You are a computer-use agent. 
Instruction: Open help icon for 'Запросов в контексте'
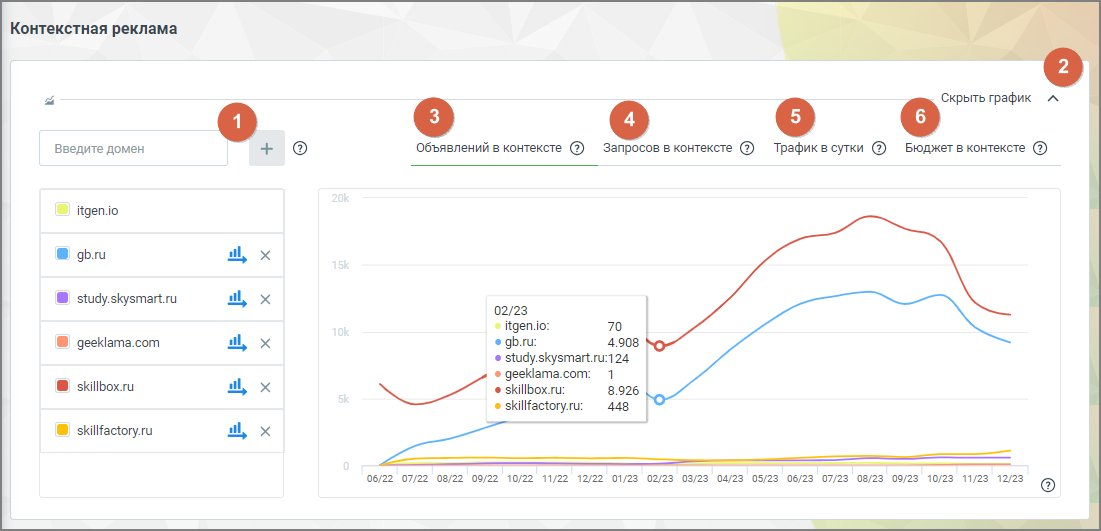coord(747,148)
